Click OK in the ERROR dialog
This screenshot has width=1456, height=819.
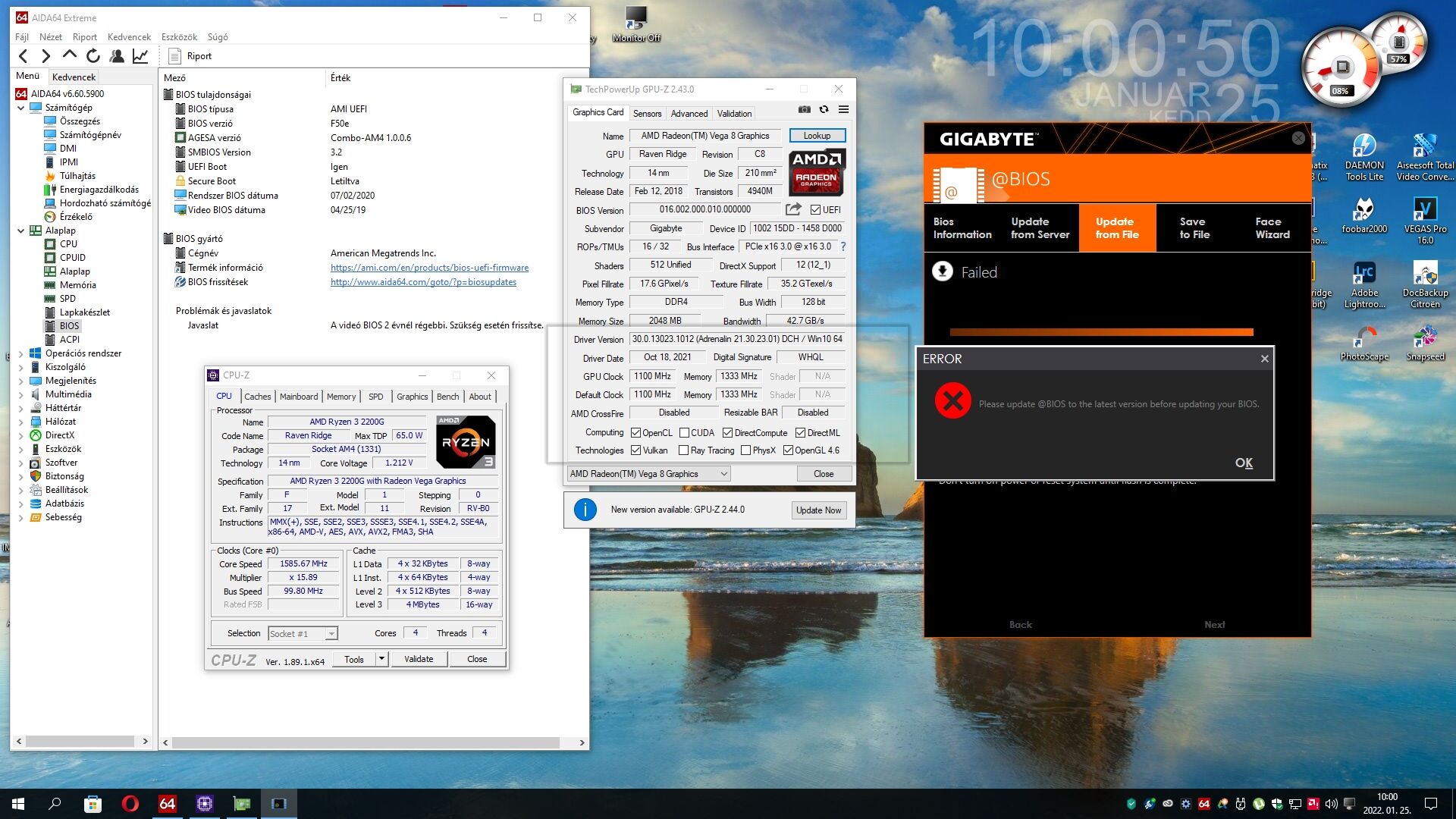[1244, 463]
